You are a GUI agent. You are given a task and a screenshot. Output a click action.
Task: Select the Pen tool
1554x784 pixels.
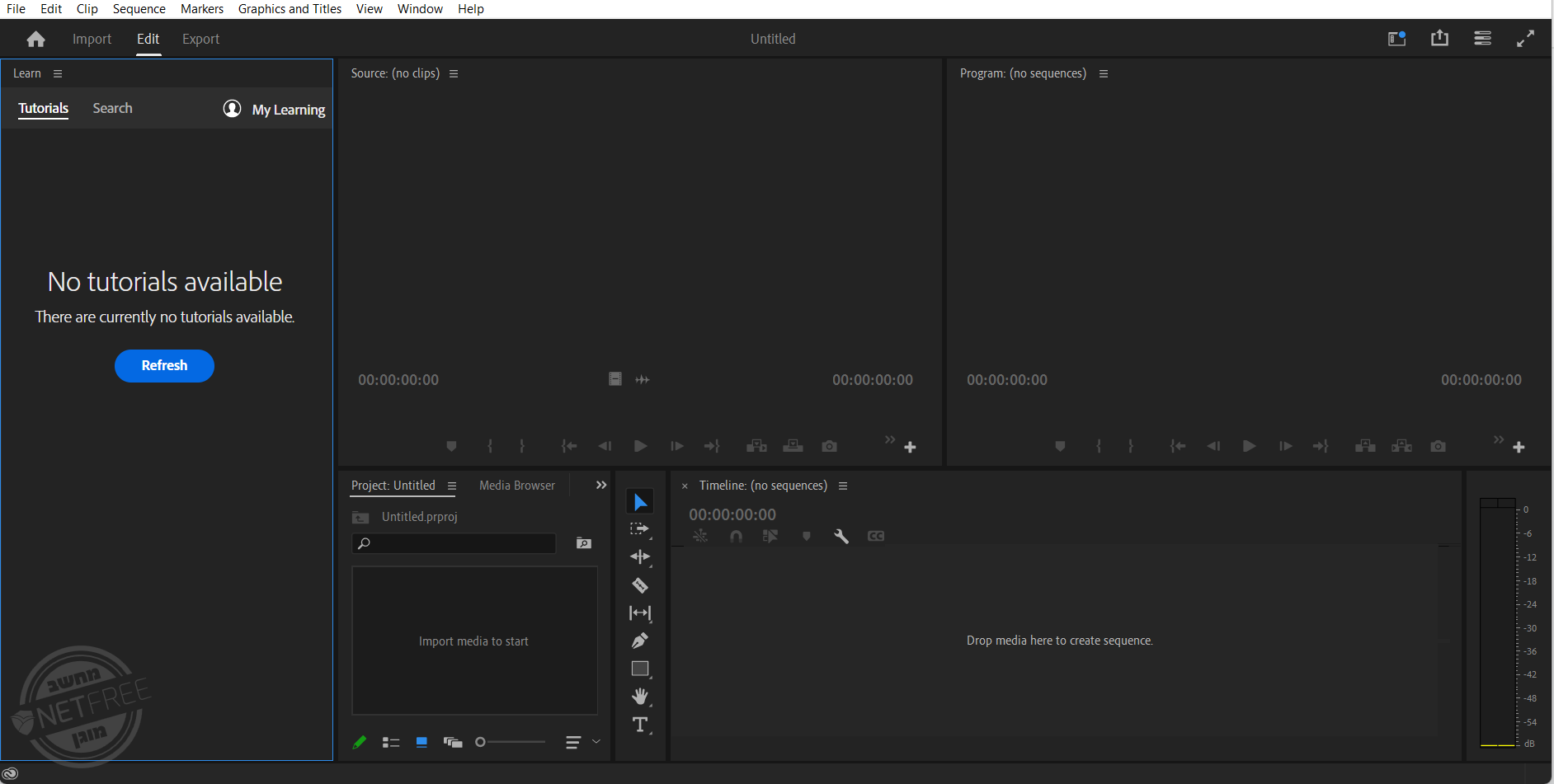point(640,641)
